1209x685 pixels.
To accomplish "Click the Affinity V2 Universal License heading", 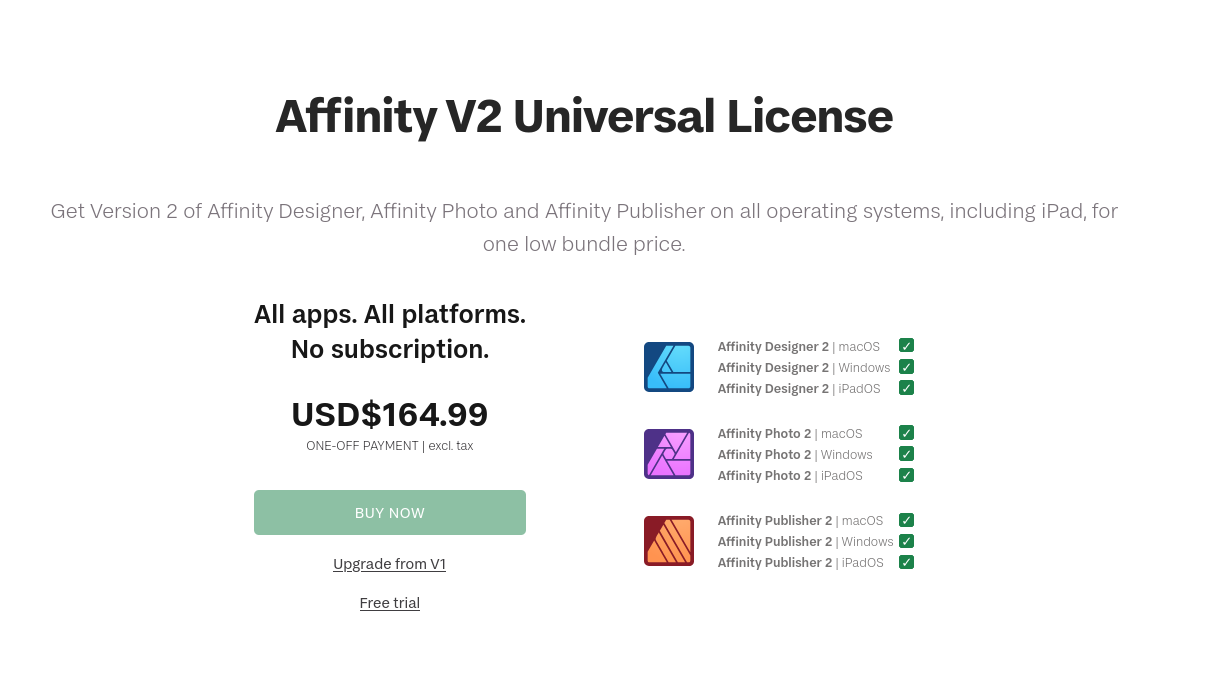I will click(x=583, y=116).
